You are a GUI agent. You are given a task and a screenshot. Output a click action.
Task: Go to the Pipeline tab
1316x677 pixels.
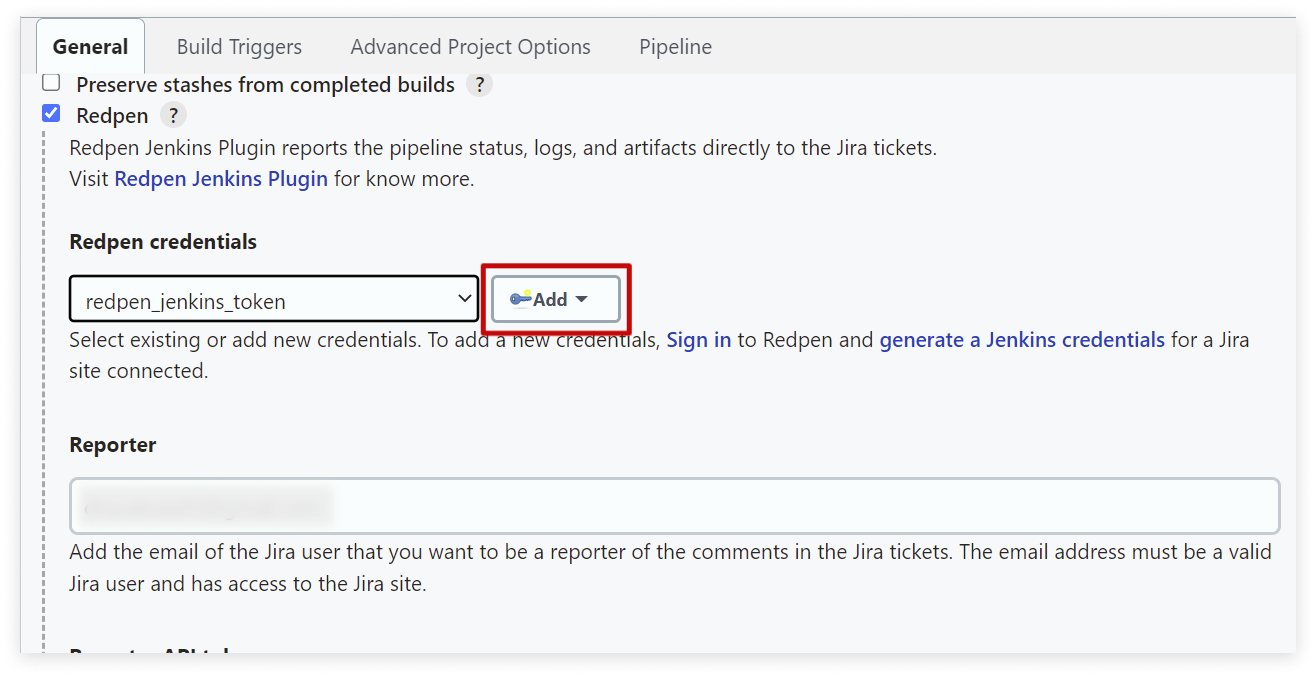point(676,47)
